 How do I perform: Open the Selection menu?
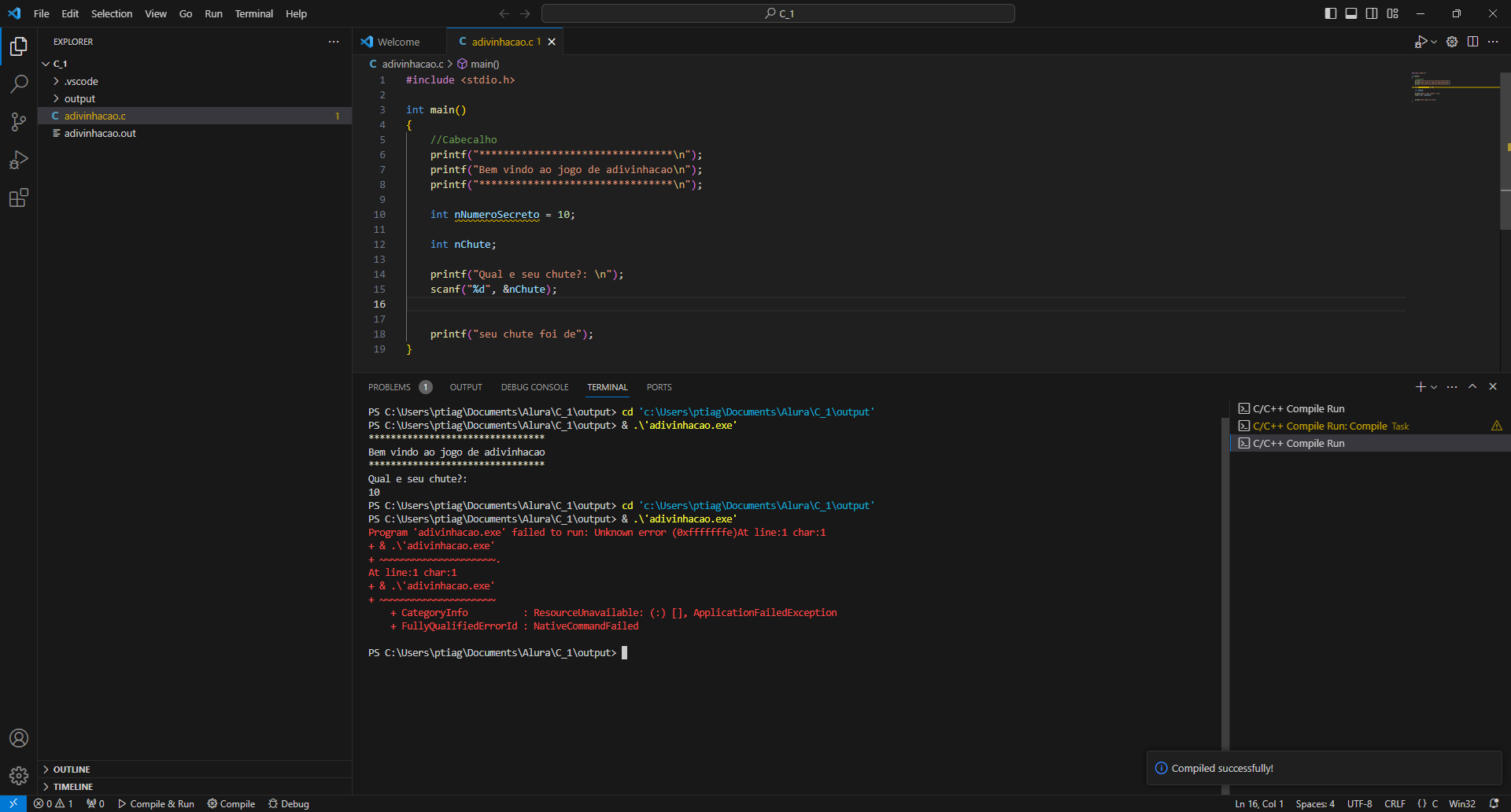[112, 13]
